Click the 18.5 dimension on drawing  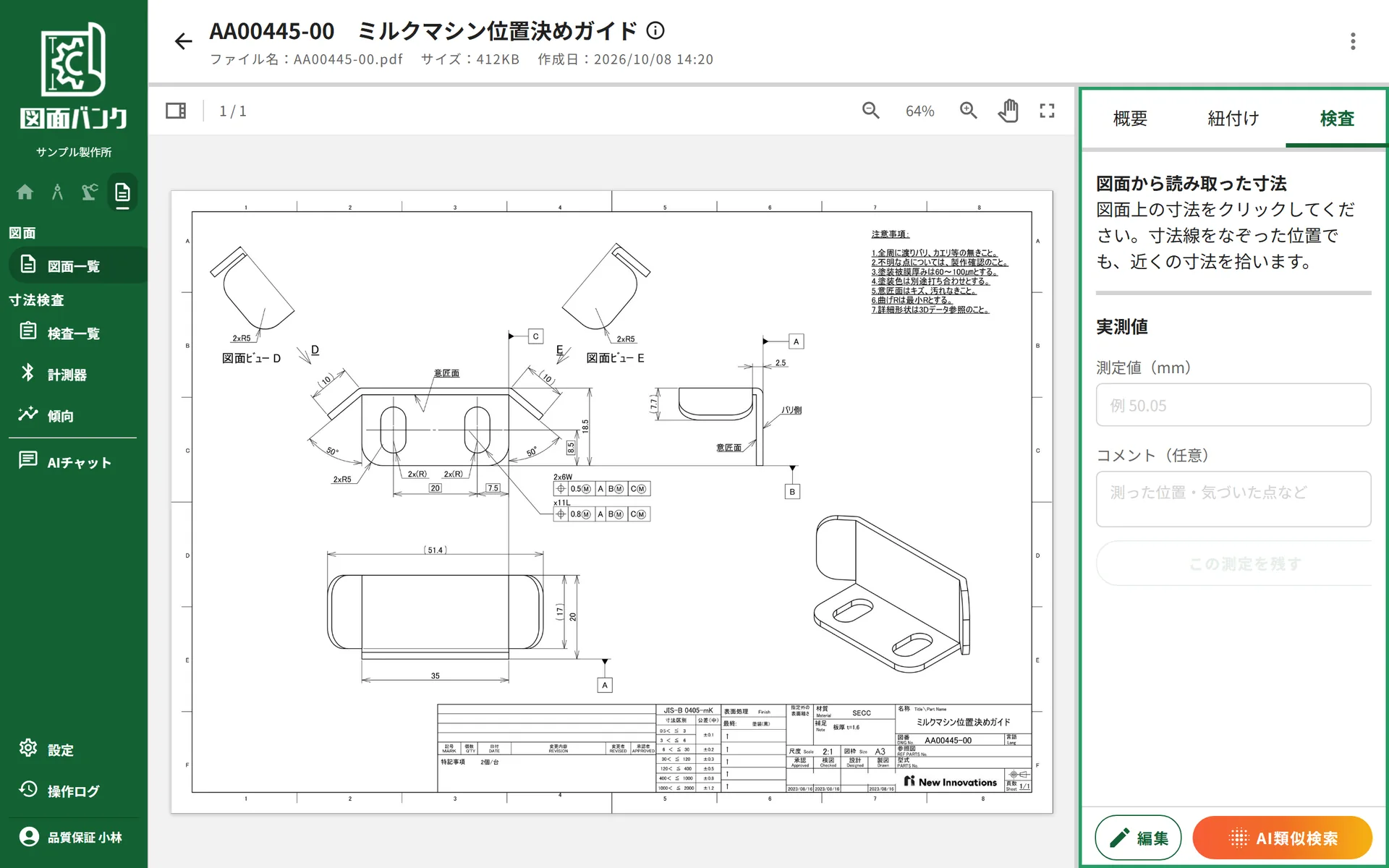tap(585, 426)
